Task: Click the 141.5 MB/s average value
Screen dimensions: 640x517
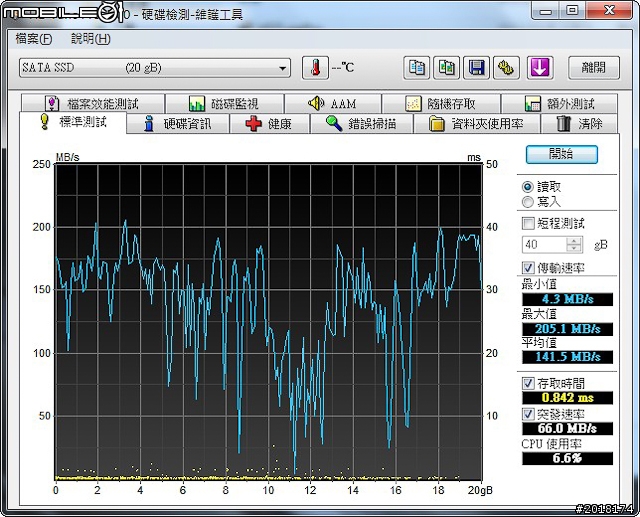Action: coord(567,357)
